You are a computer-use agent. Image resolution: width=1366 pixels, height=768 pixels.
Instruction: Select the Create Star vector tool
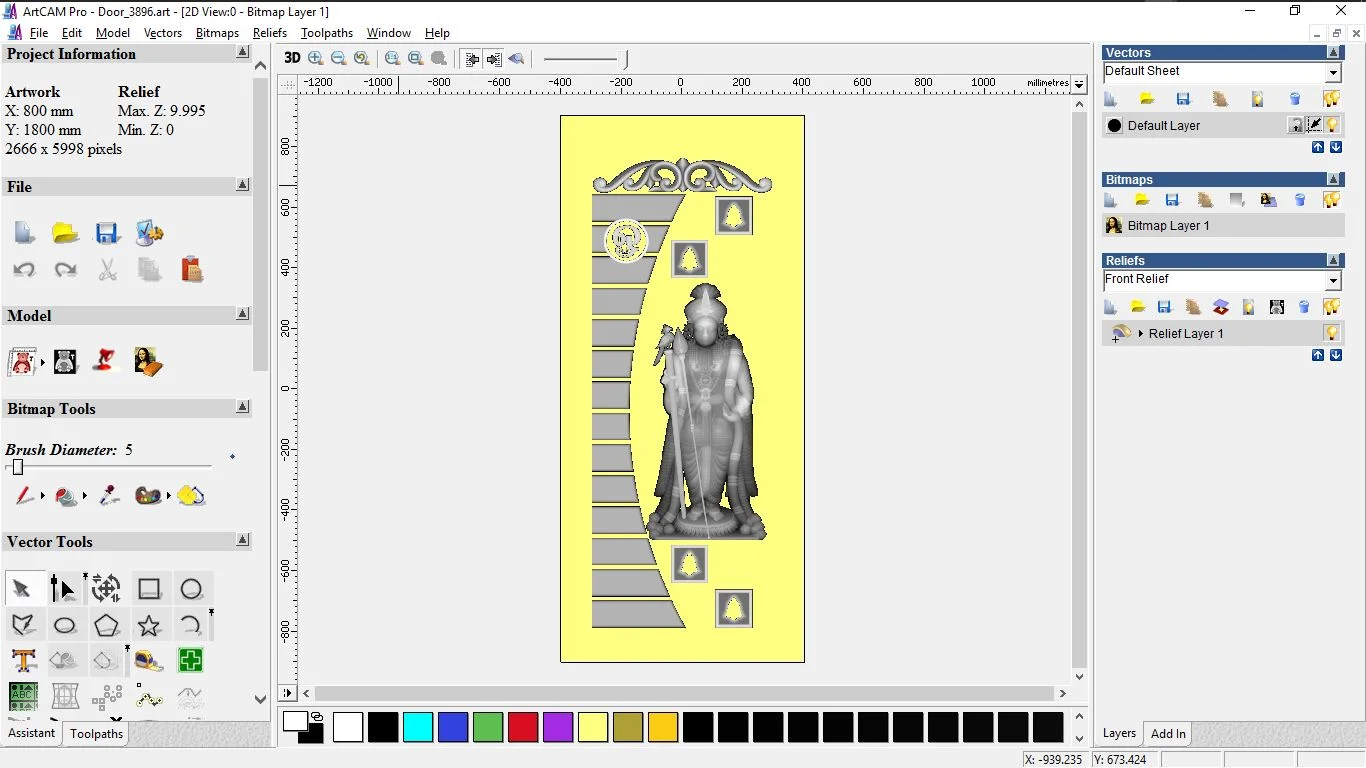pos(149,626)
